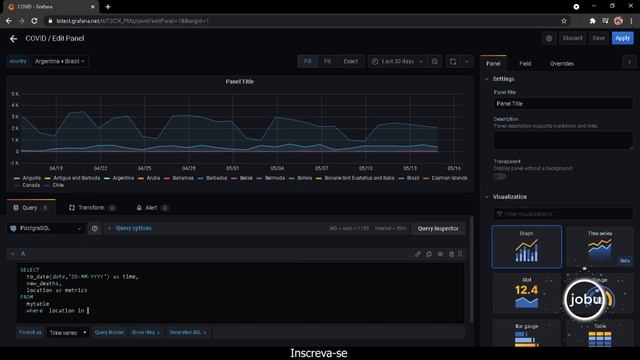Viewport: 640px width, 360px height.
Task: Go back using the Edit Panel arrow
Action: pyautogui.click(x=13, y=38)
